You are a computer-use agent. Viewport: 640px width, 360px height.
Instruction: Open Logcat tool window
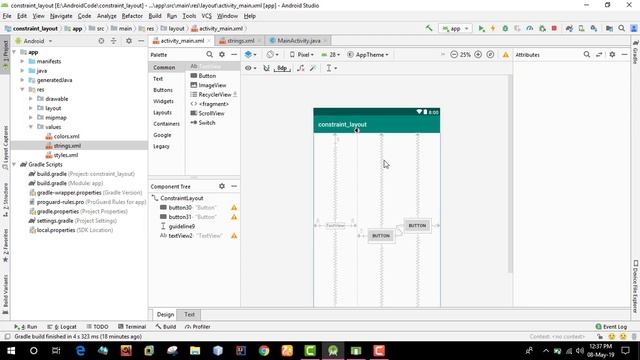point(62,327)
